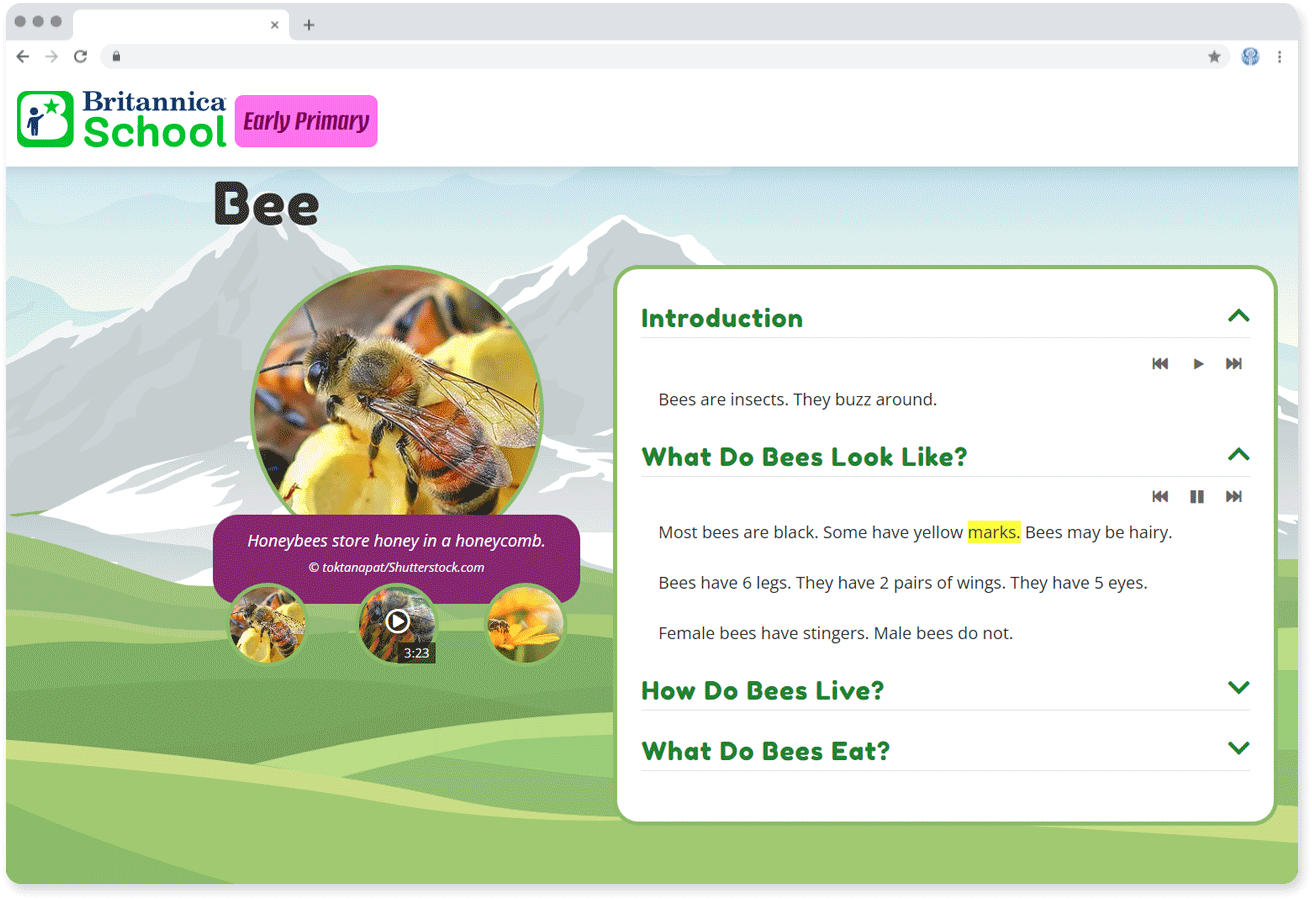Click the Early Primary level badge
Image resolution: width=1312 pixels, height=900 pixels.
306,121
